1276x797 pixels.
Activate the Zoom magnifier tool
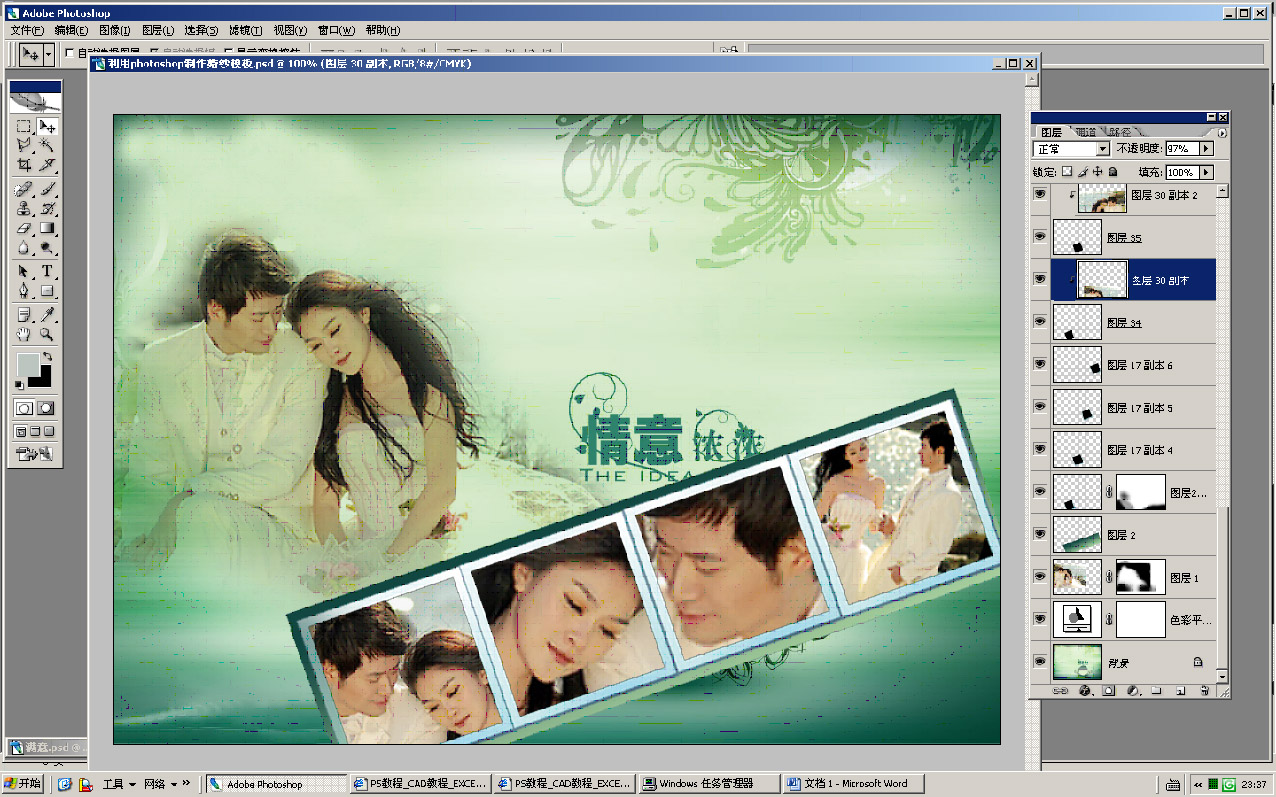[x=46, y=335]
